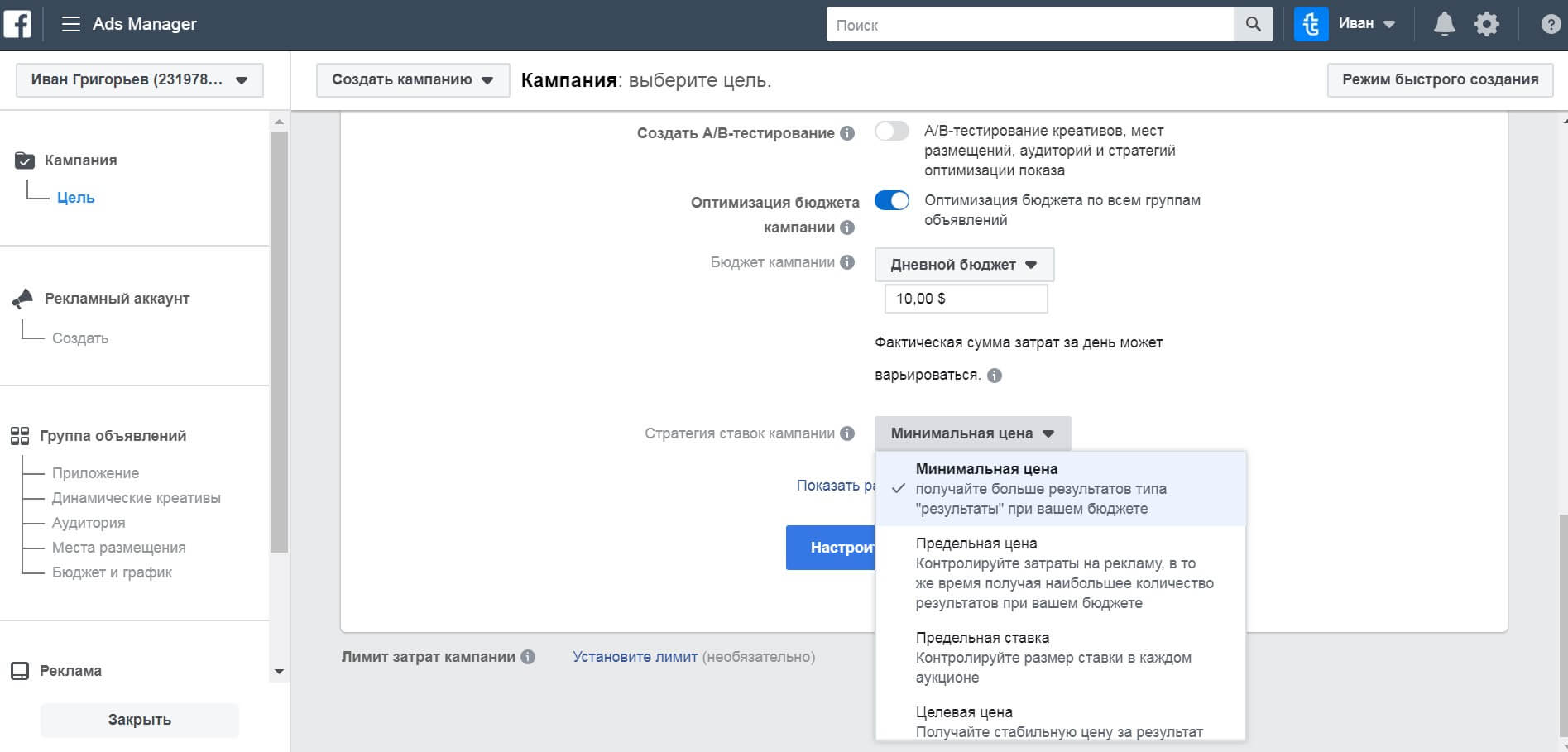Viewport: 1568px width, 752px height.
Task: Collapse the Минимальная цена strategy dropdown
Action: 972,433
